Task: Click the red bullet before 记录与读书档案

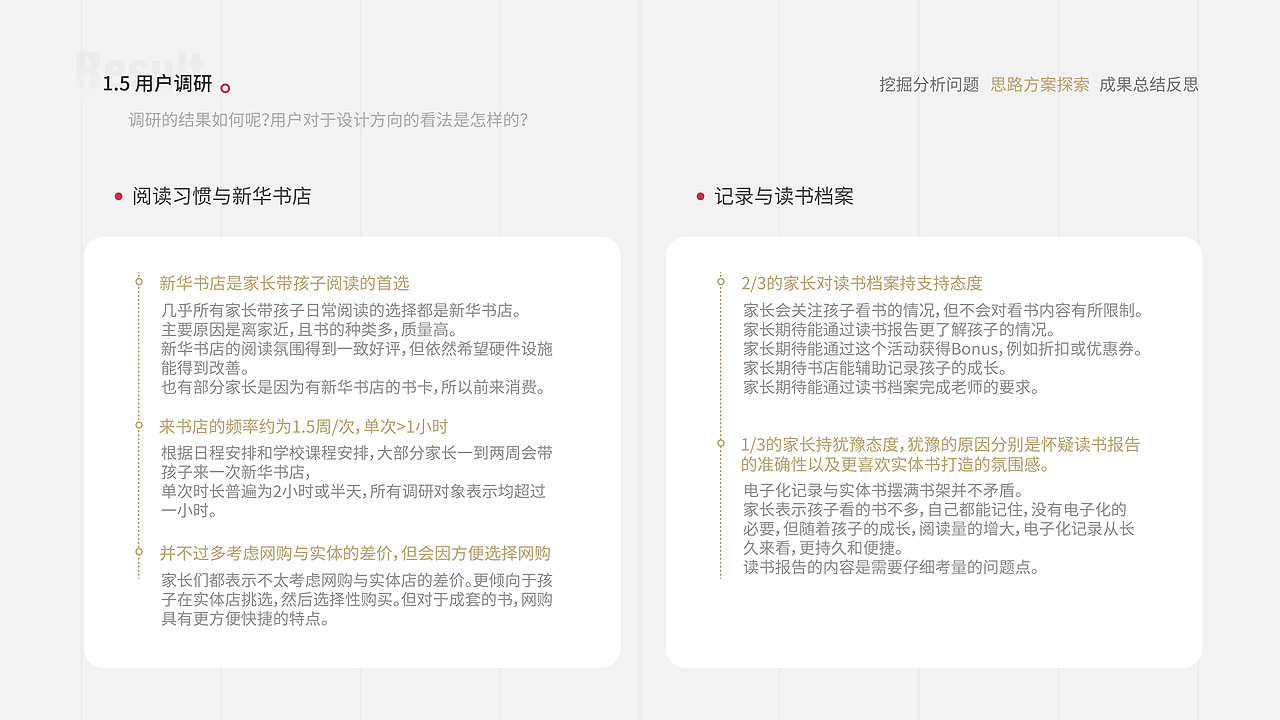Action: (700, 196)
